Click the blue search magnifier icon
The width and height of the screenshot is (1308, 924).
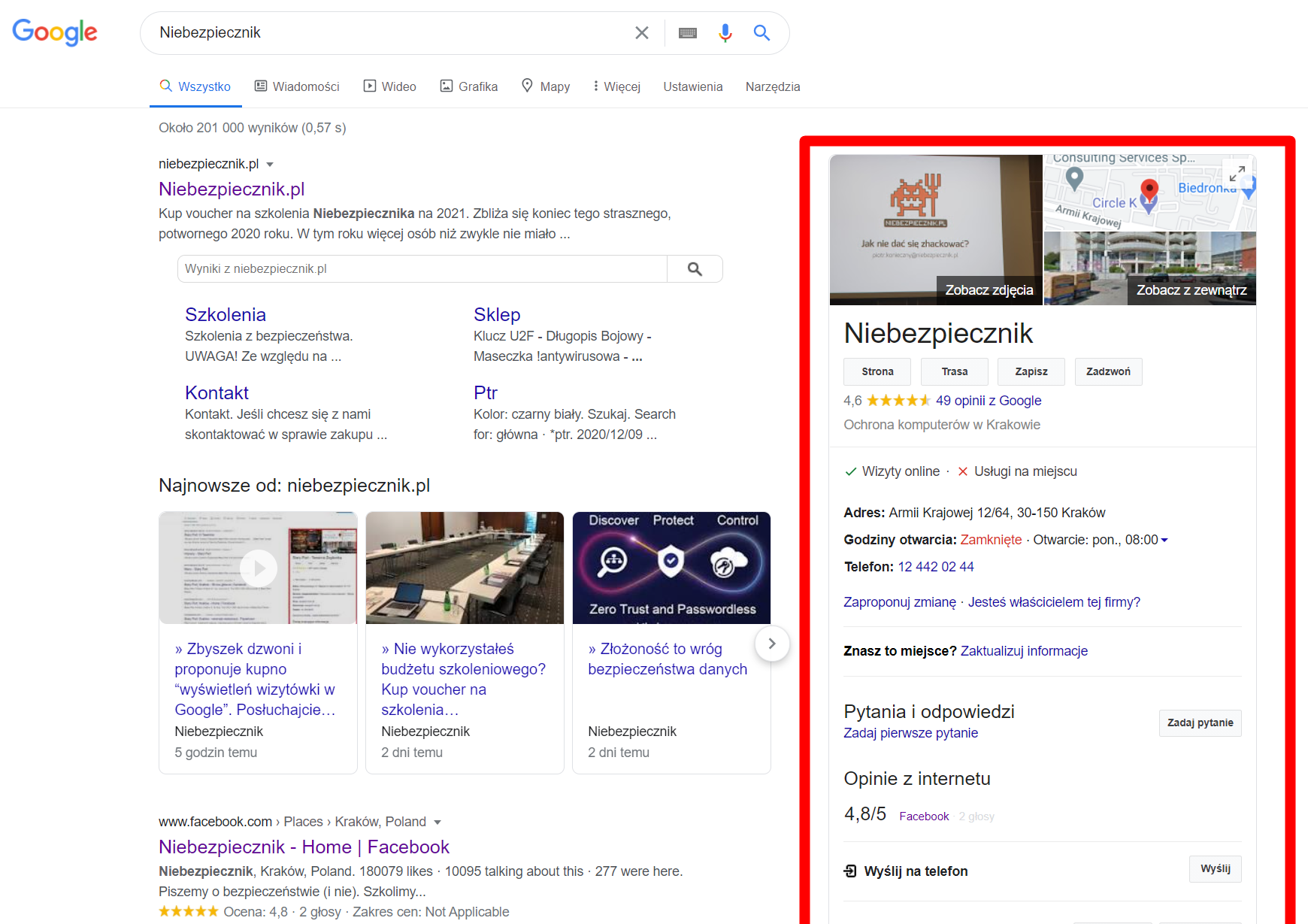click(x=761, y=33)
